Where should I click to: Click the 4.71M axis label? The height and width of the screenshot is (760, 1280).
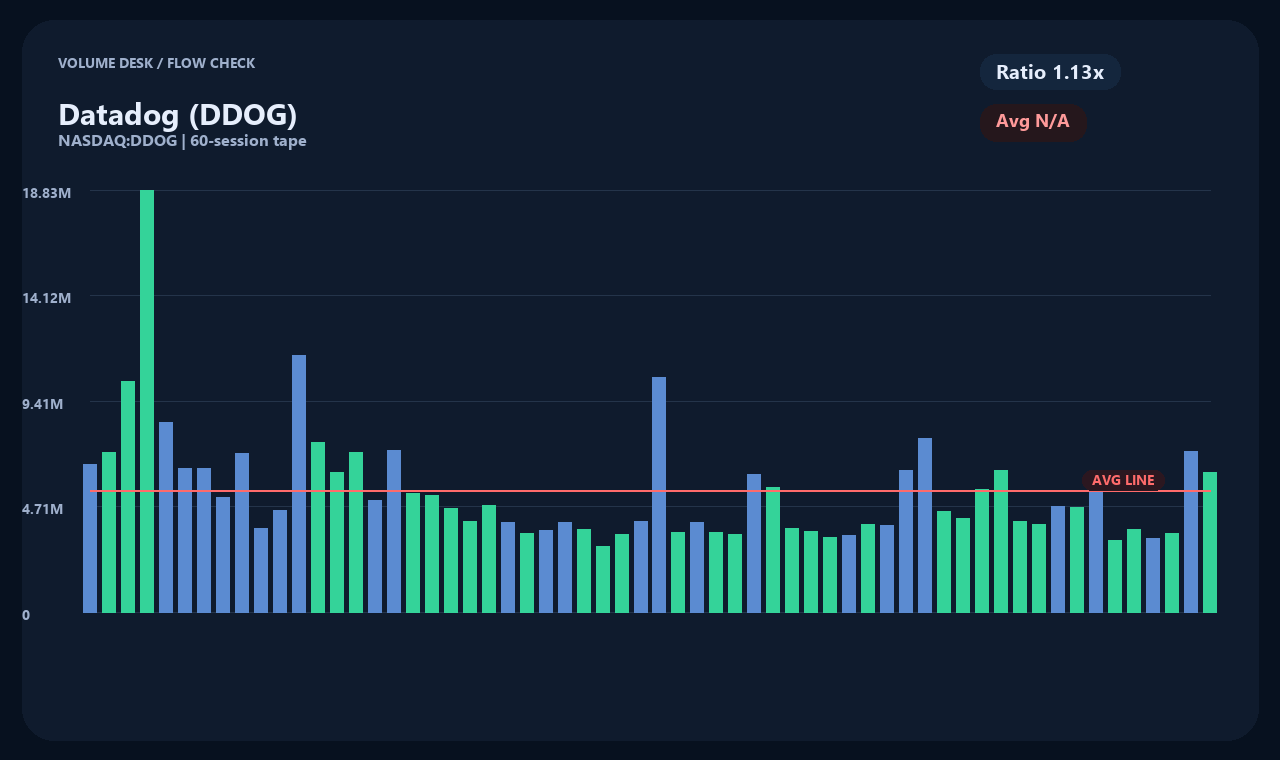42,508
